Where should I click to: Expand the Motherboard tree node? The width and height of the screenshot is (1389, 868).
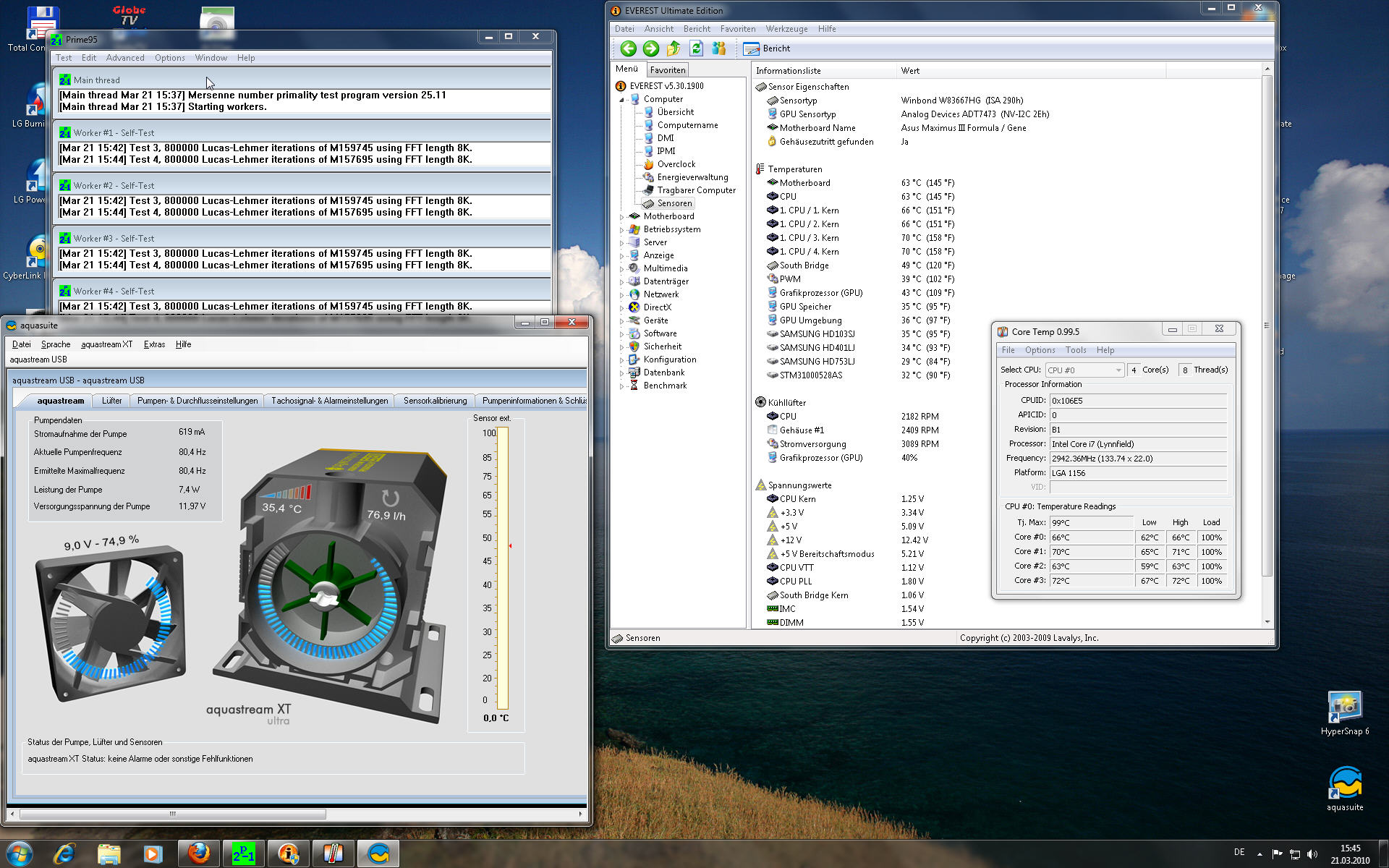(x=621, y=216)
